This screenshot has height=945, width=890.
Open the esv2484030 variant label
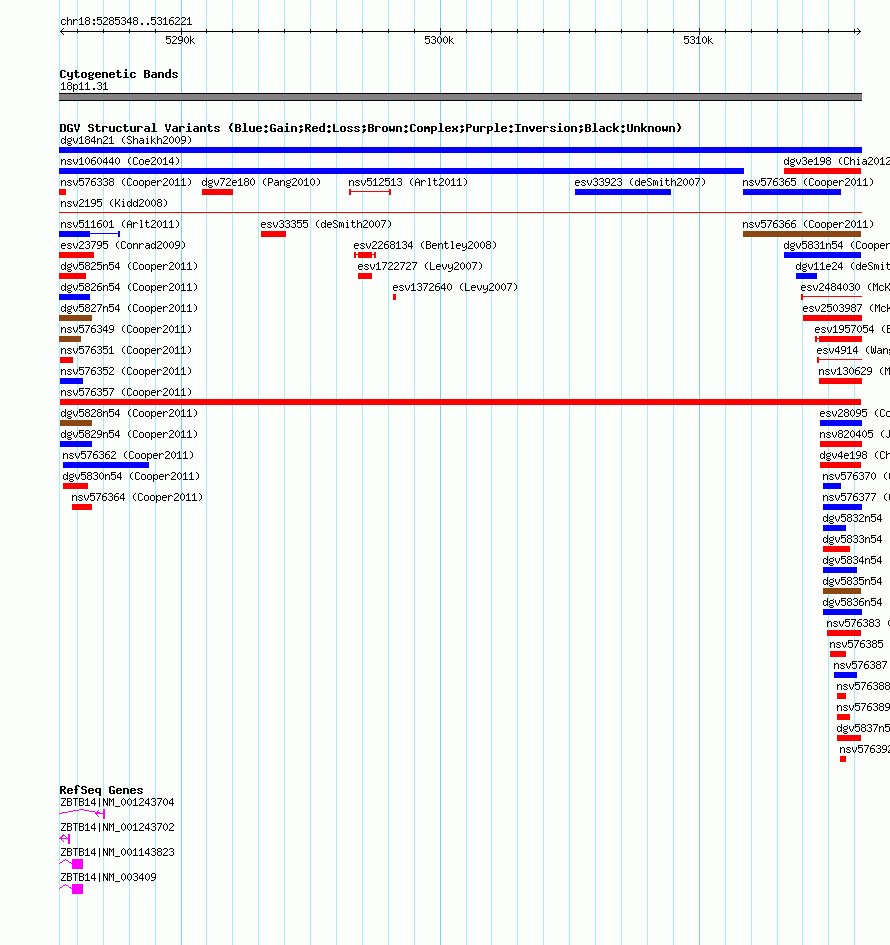[845, 288]
